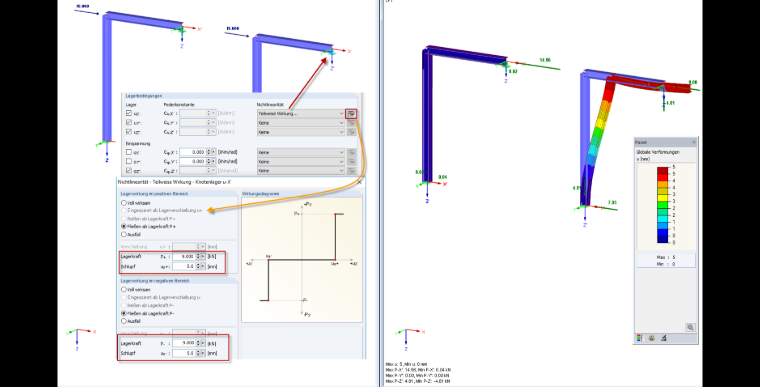Screen dimensions: 760x387
Task: Click nonlinearity edit button in φZ row
Action: 351,171
